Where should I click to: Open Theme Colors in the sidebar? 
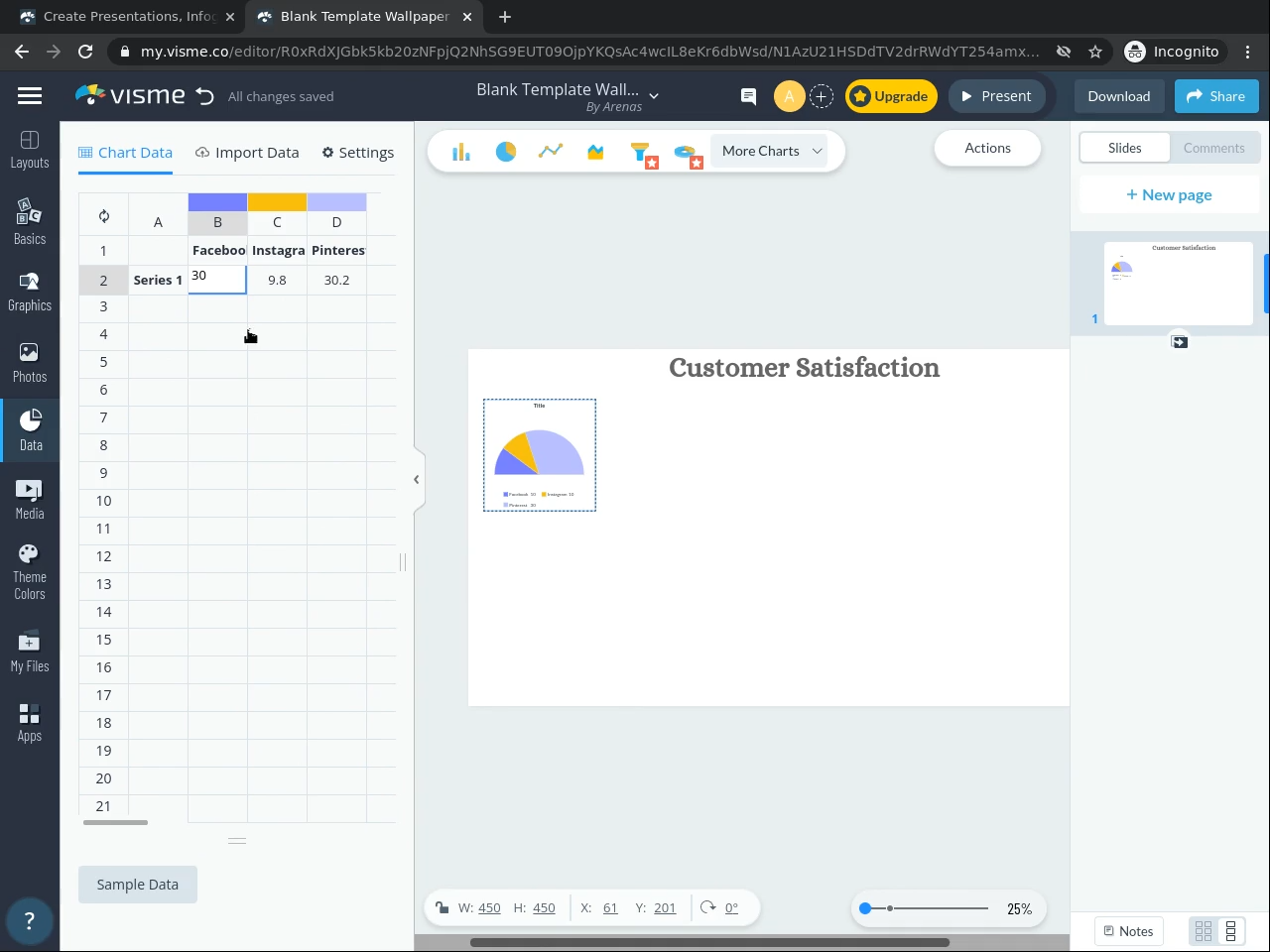click(30, 572)
